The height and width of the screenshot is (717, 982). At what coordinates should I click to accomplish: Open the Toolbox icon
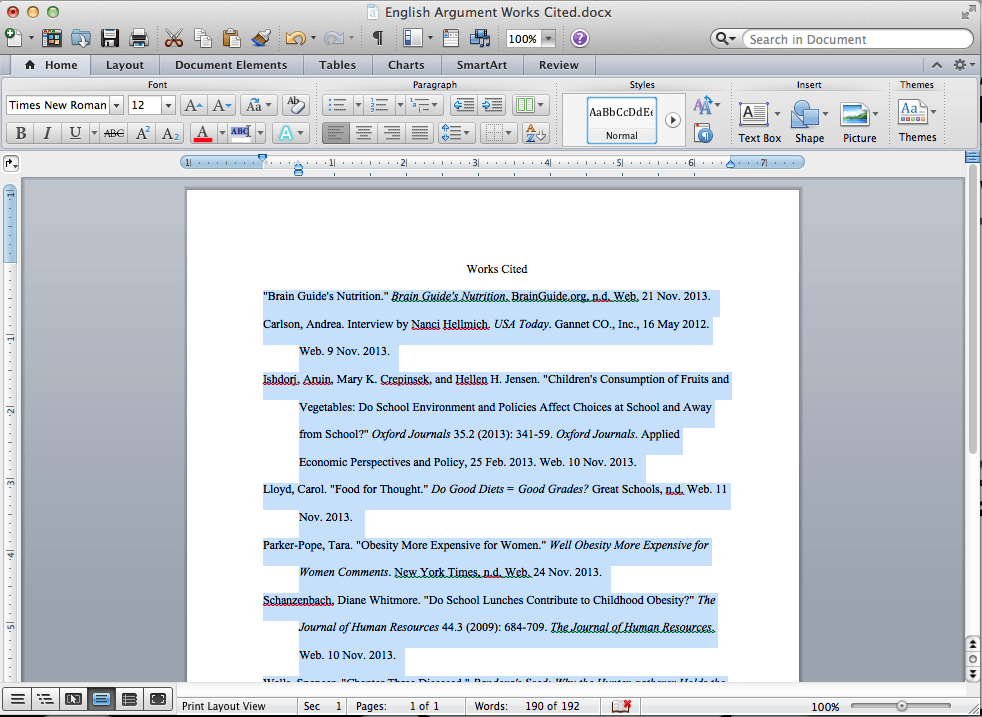coord(451,38)
